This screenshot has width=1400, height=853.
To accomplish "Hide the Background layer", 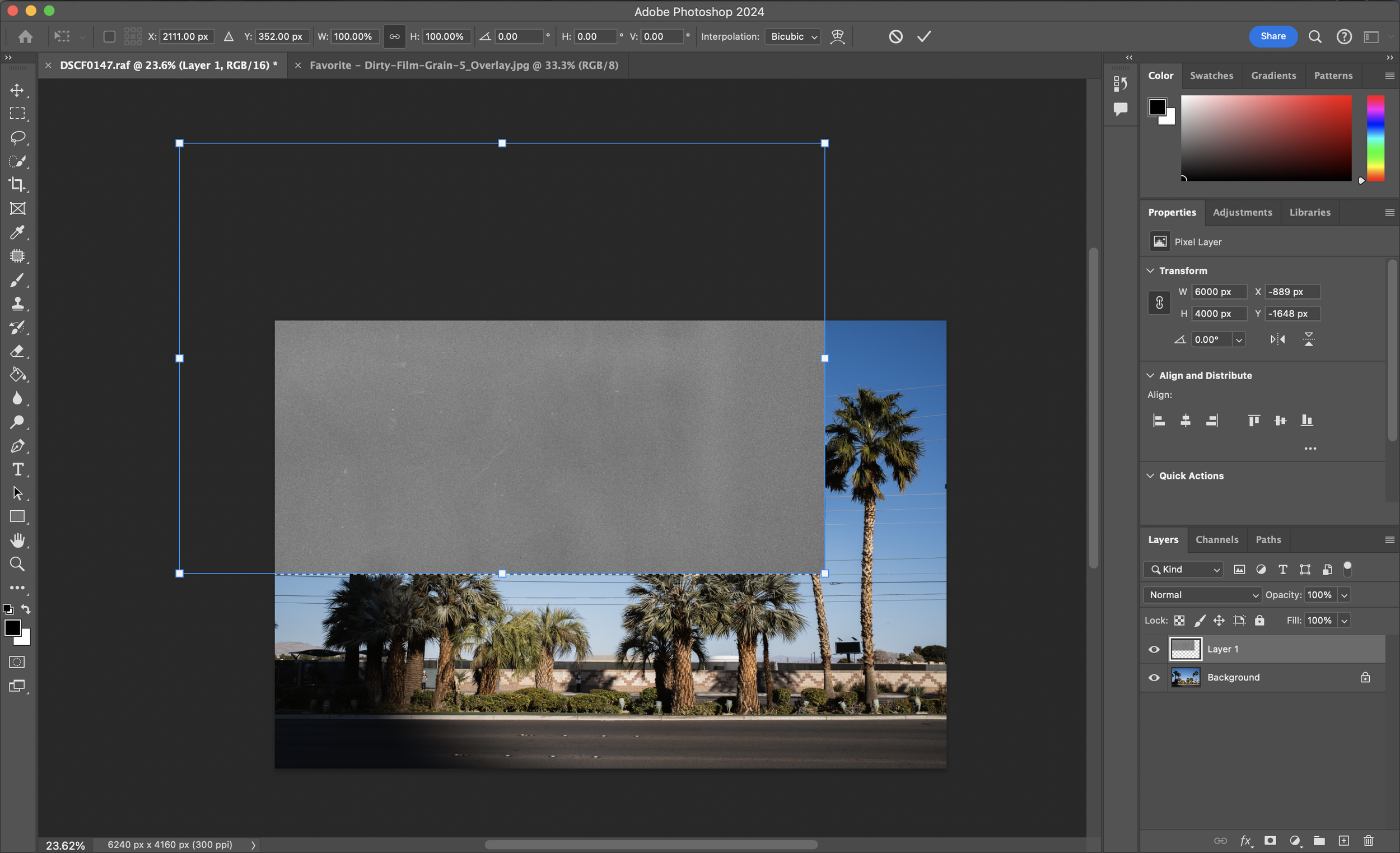I will 1154,677.
